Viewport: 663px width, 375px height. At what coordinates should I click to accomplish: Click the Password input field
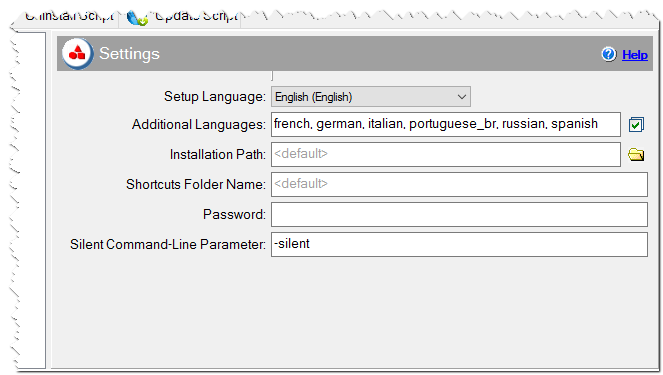click(459, 214)
